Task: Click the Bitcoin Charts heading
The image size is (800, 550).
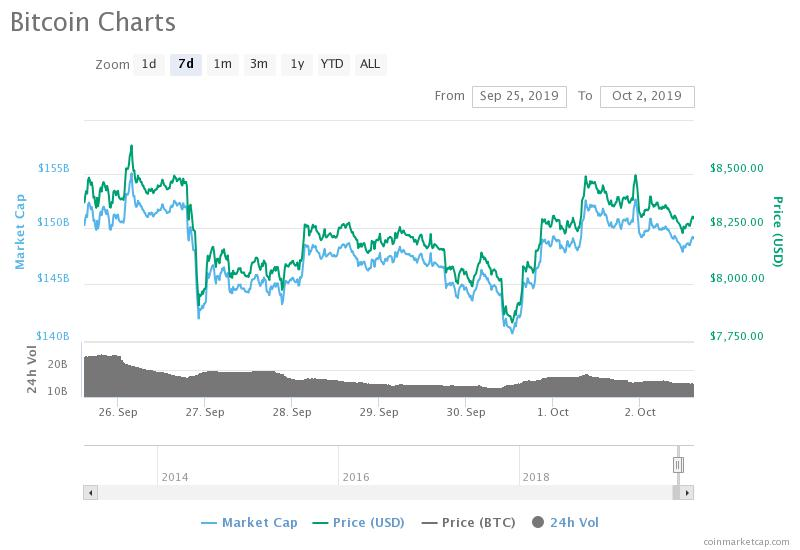Action: tap(93, 22)
